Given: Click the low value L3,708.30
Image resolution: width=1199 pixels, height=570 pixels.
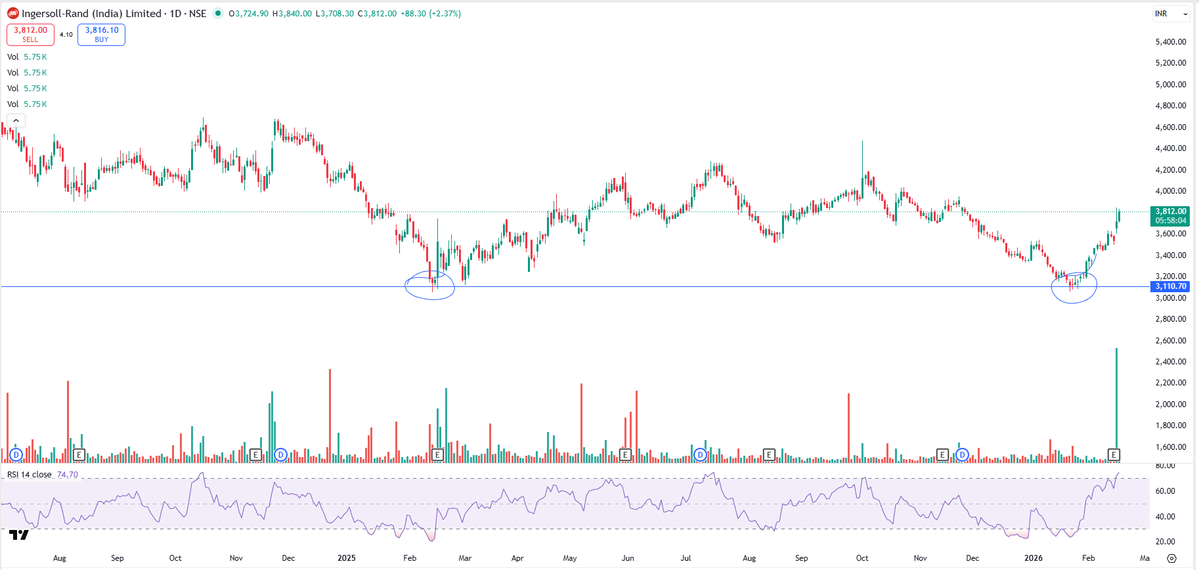Looking at the screenshot, I should (336, 13).
